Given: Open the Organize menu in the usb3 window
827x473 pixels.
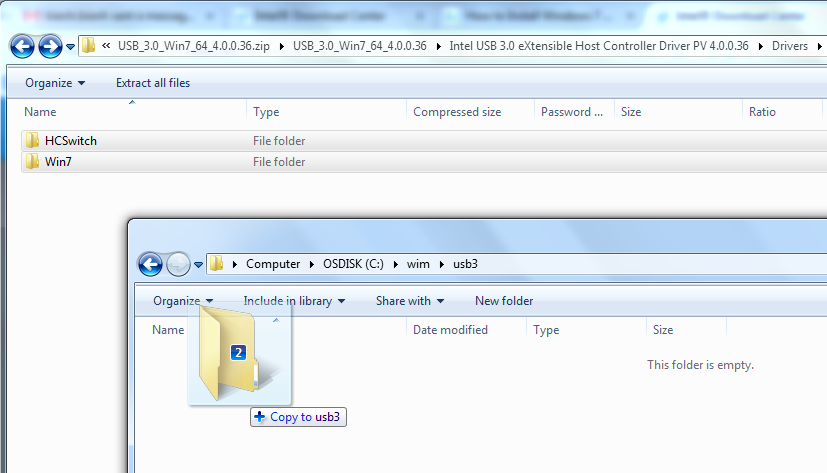Looking at the screenshot, I should (183, 301).
